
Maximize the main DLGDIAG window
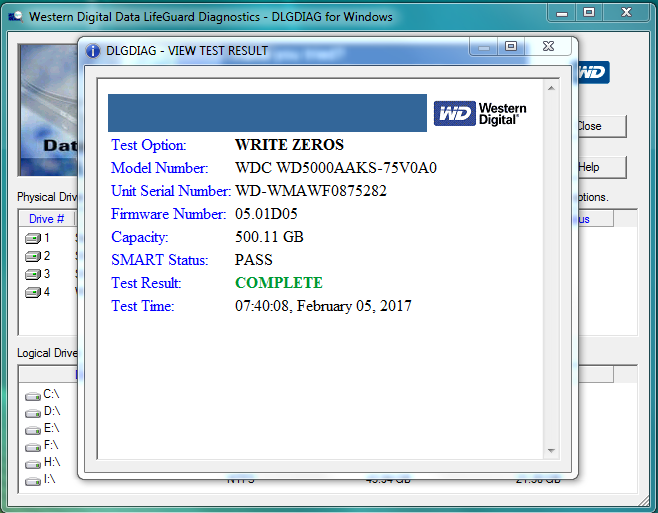[589, 13]
